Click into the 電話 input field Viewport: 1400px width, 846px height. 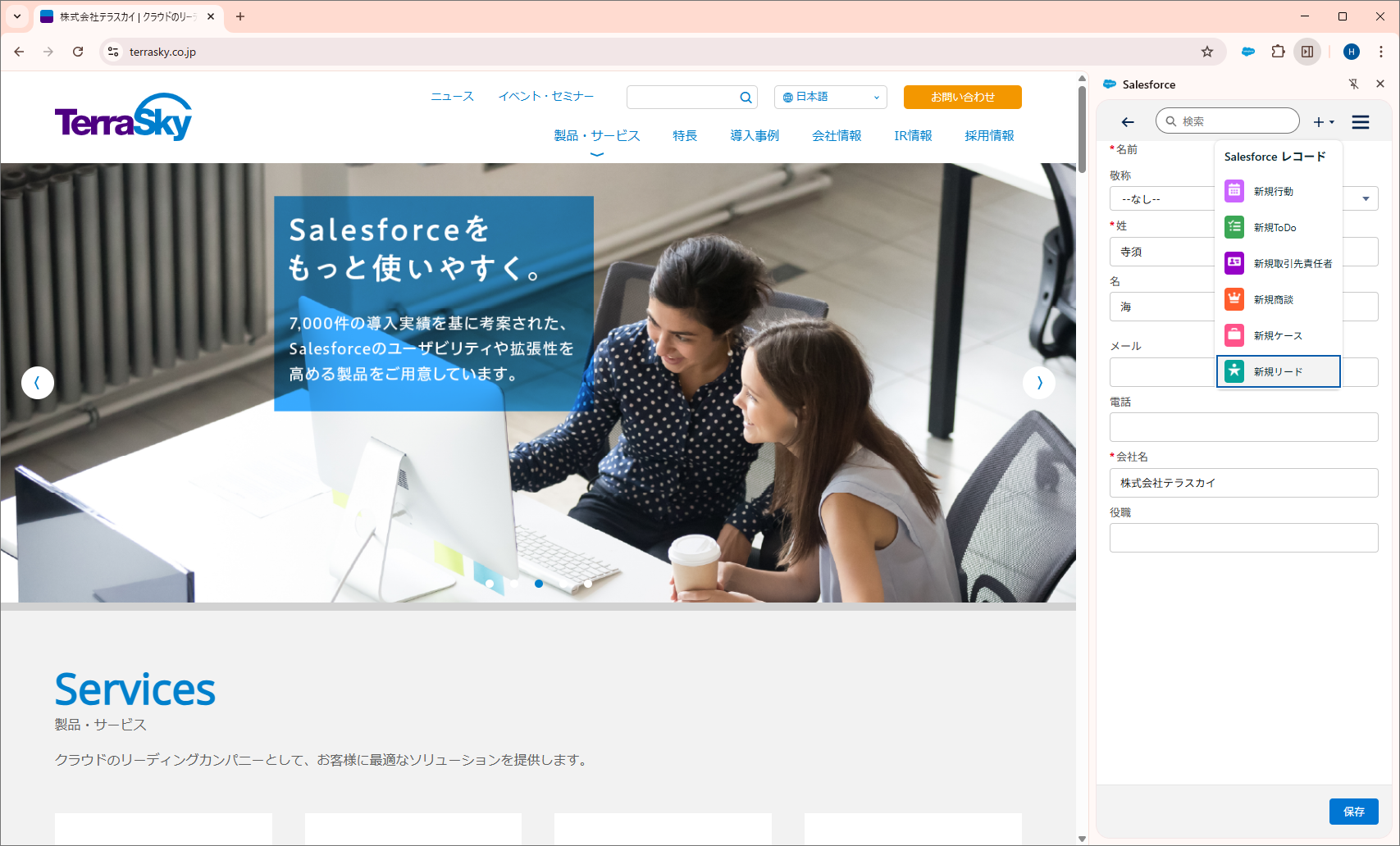tap(1243, 427)
